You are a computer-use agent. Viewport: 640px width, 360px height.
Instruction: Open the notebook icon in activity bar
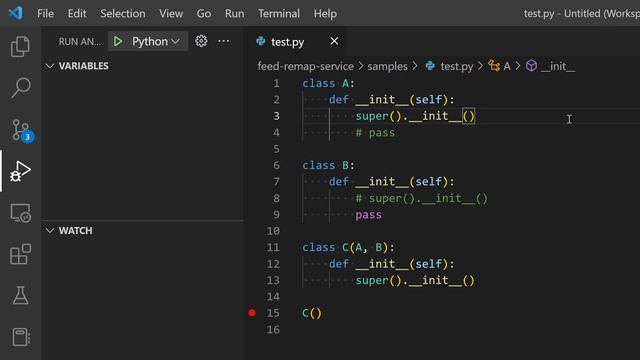[20, 337]
